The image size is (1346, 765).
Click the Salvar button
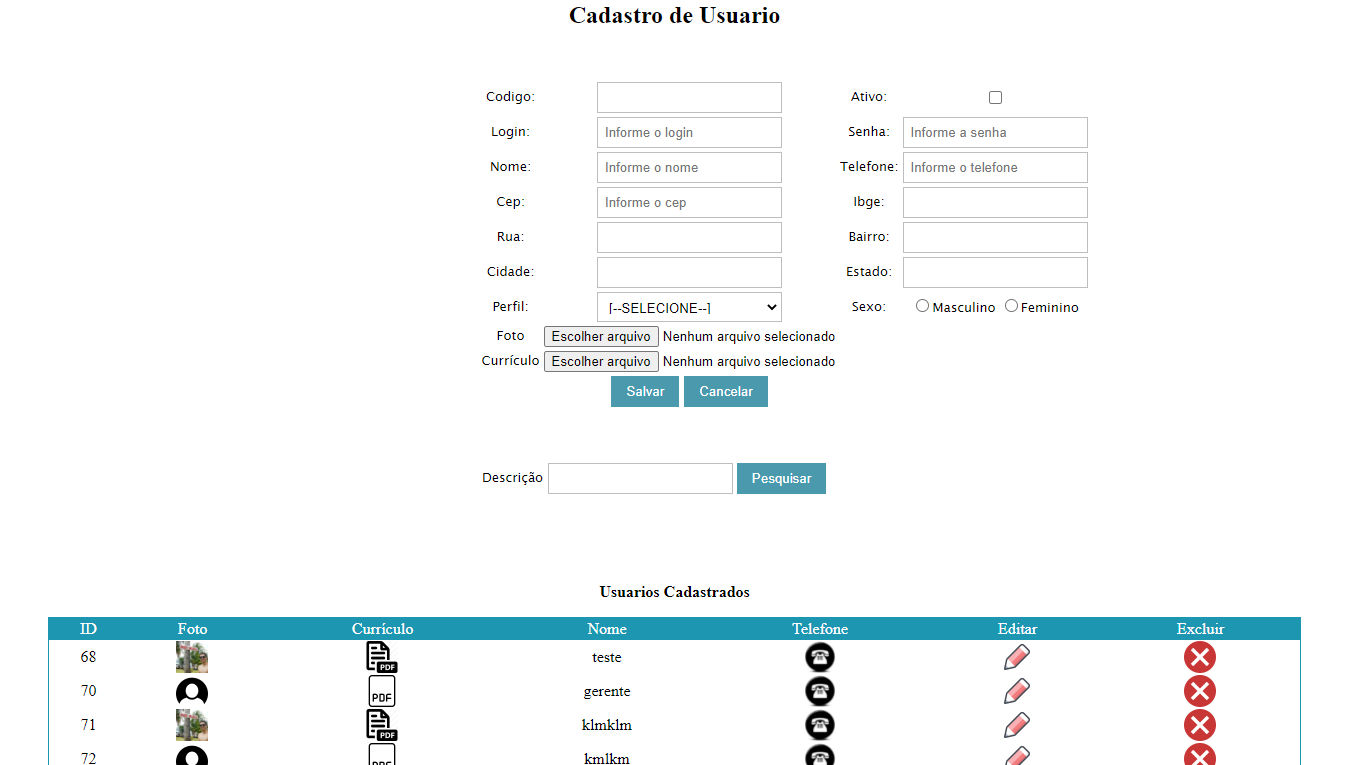645,391
